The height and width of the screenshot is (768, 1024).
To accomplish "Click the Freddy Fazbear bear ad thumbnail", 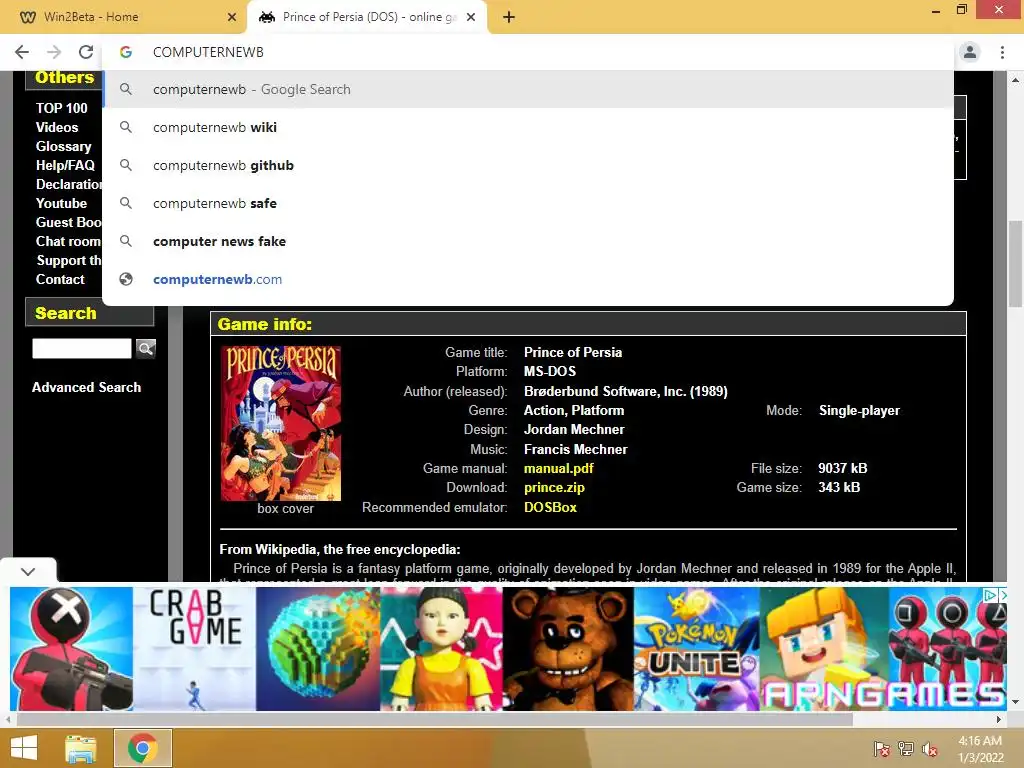I will (568, 648).
